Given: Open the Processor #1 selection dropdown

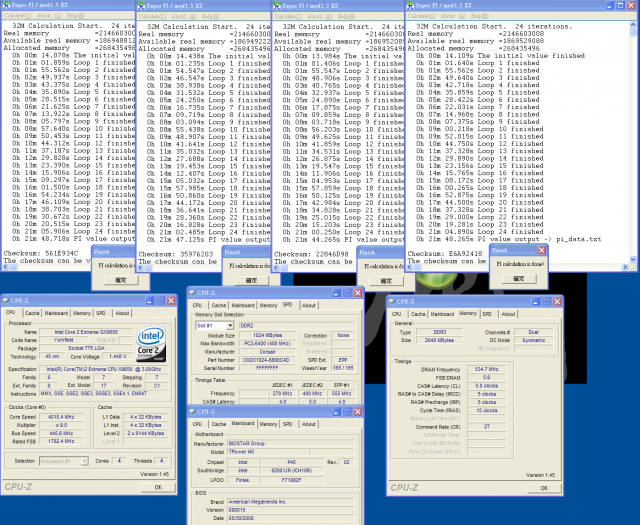Looking at the screenshot, I should (84, 461).
